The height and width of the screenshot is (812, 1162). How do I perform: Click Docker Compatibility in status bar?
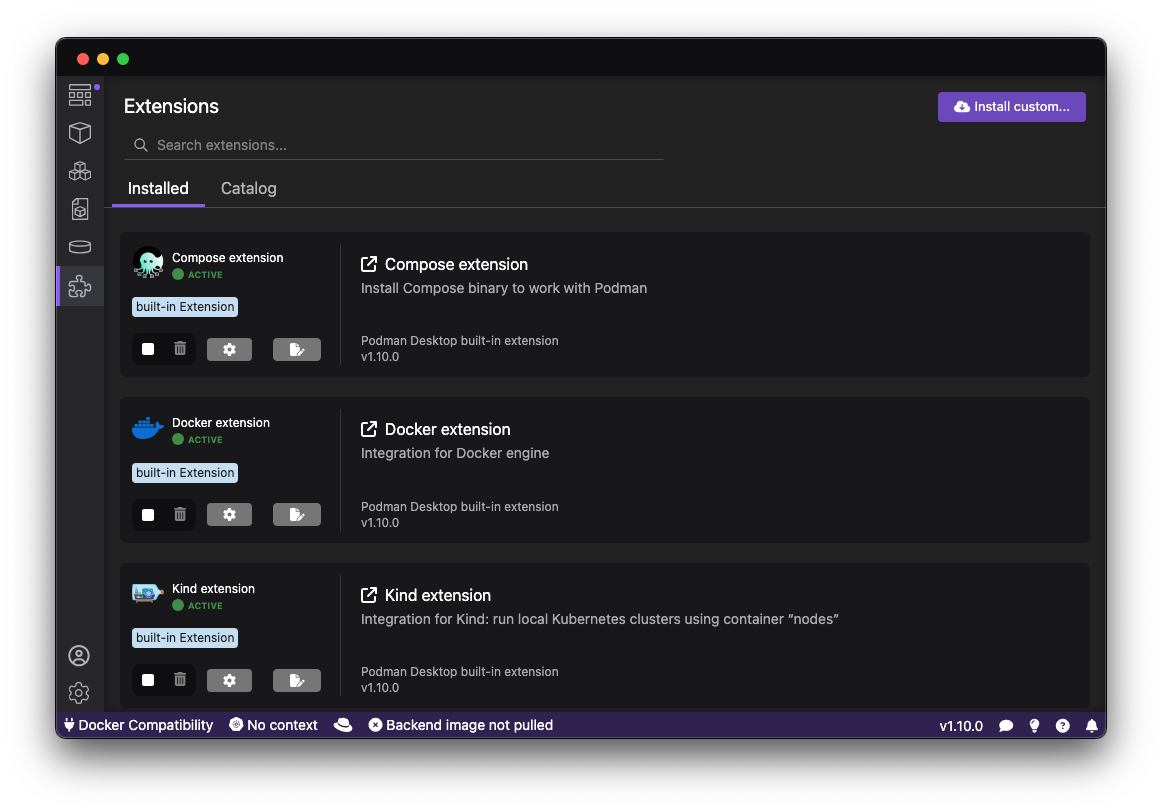pyautogui.click(x=138, y=725)
